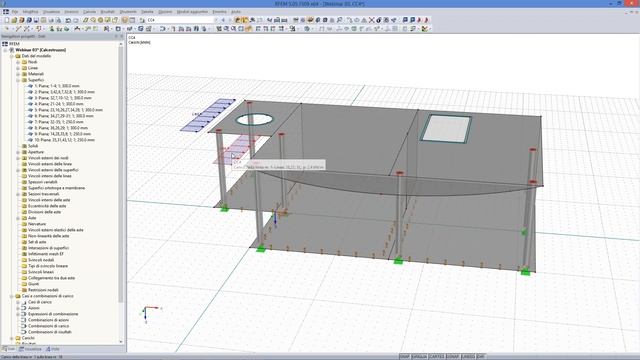Open the Visualizza menu
This screenshot has width=640, height=360.
51,12
